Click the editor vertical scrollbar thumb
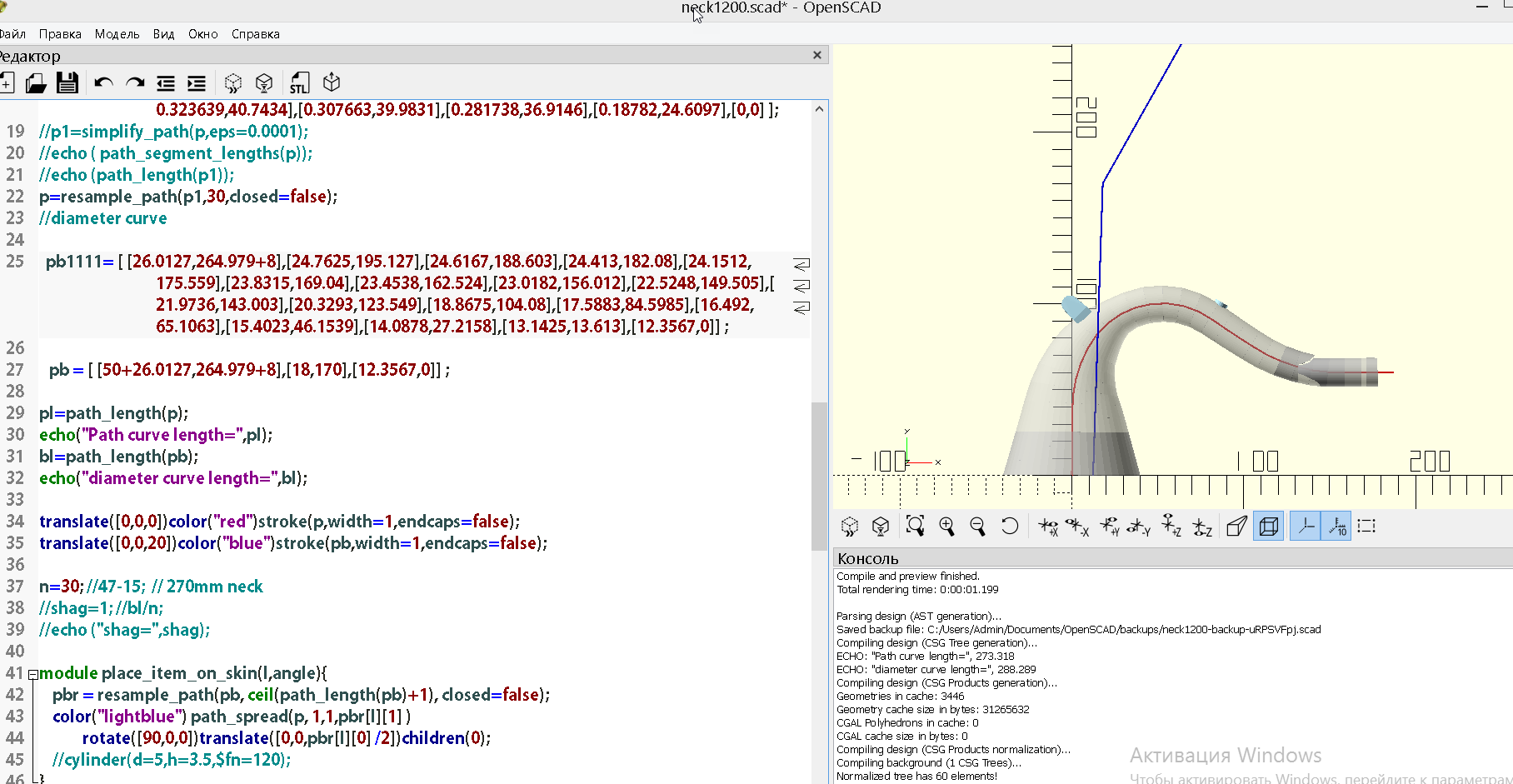Screen dimensions: 1513x784 click(x=819, y=475)
